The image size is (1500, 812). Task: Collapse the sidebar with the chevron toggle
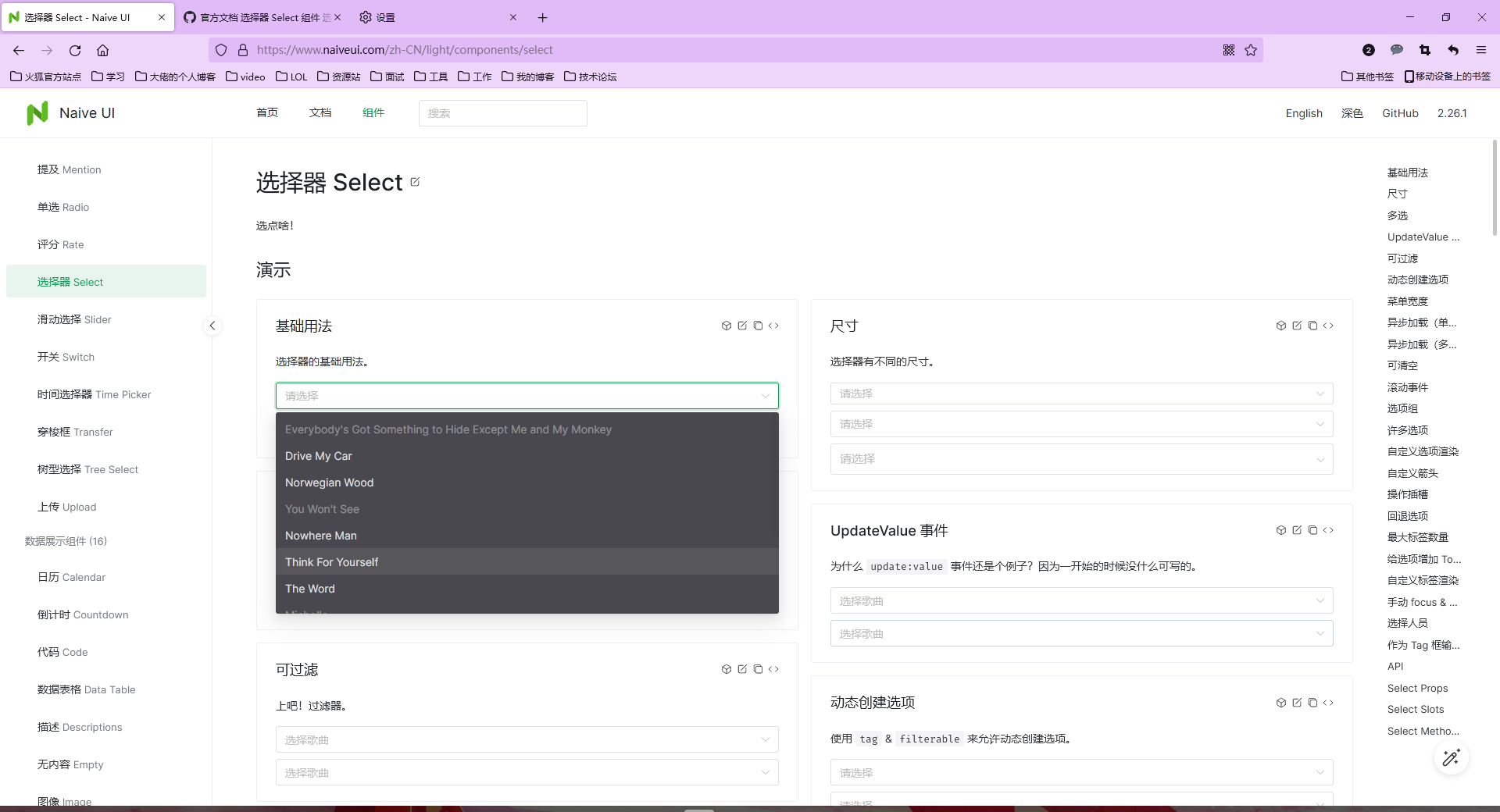[x=212, y=326]
